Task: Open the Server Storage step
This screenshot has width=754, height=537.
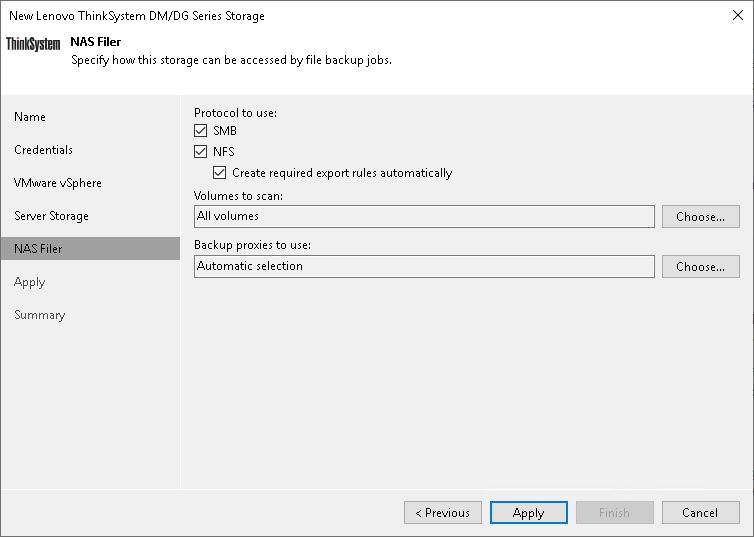Action: point(51,216)
